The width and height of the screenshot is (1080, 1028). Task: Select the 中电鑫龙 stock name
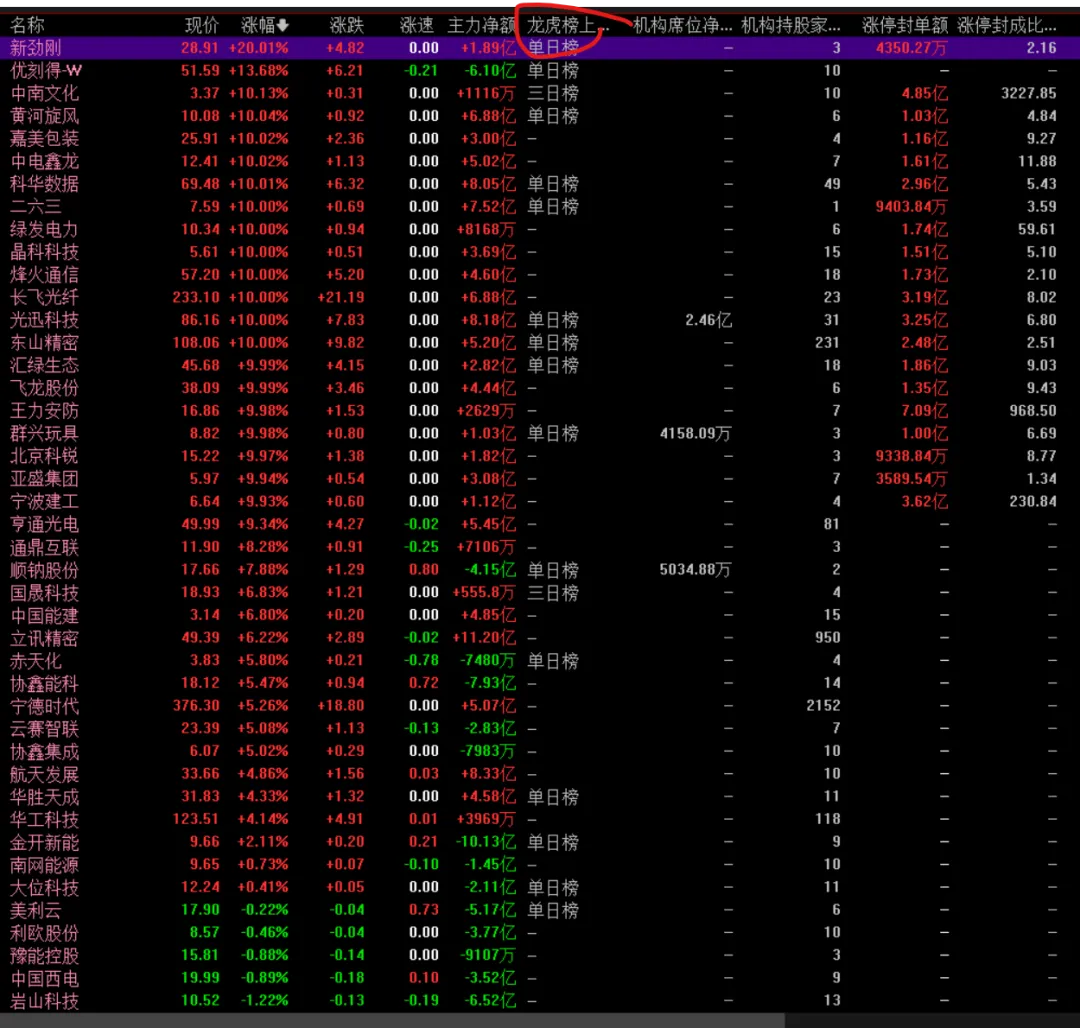click(45, 162)
